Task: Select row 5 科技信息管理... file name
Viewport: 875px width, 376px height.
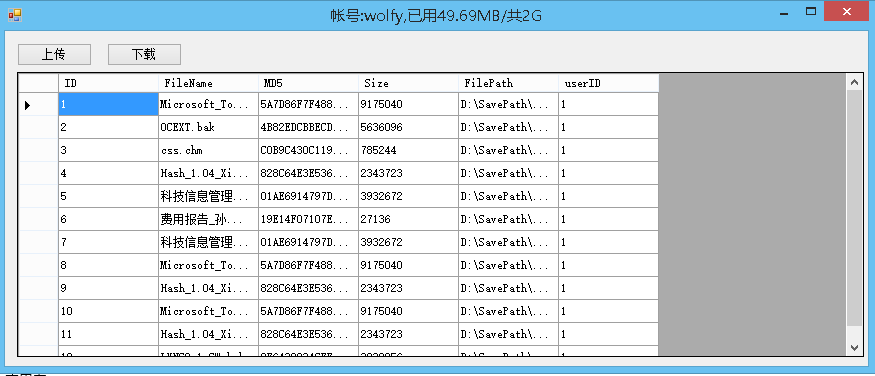Action: (x=208, y=196)
